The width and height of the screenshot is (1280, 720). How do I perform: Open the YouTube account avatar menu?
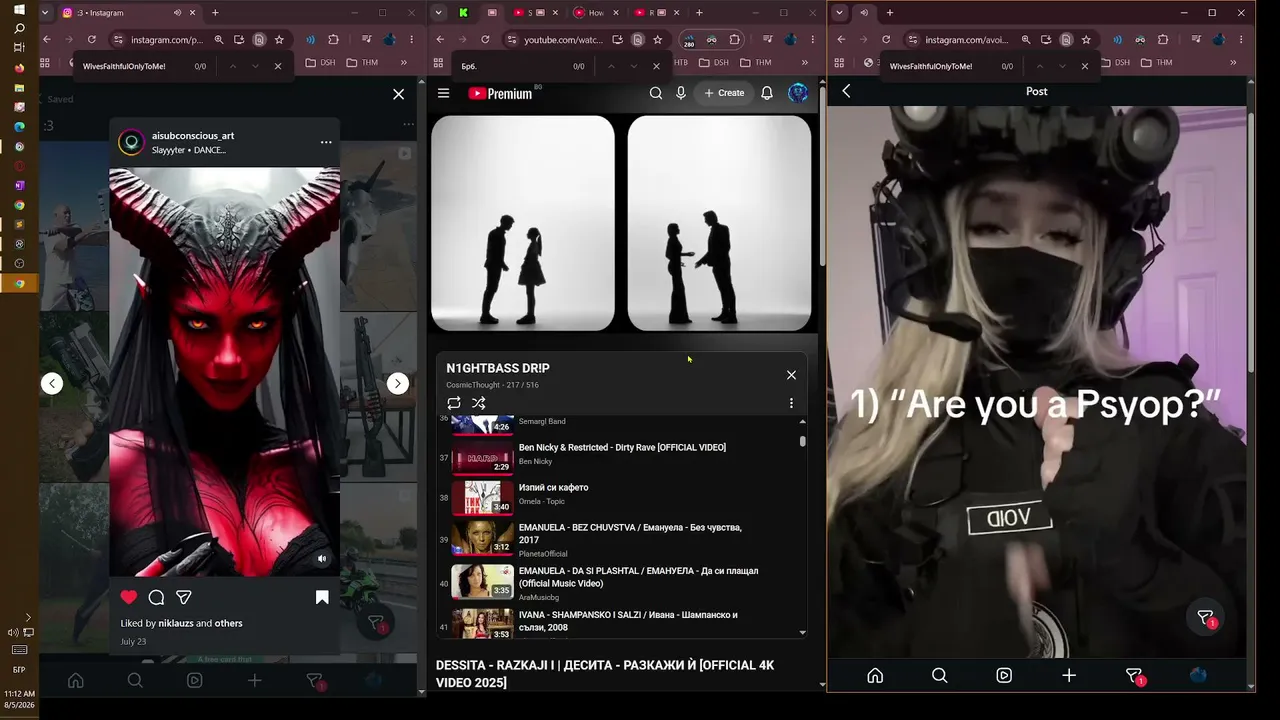point(798,93)
